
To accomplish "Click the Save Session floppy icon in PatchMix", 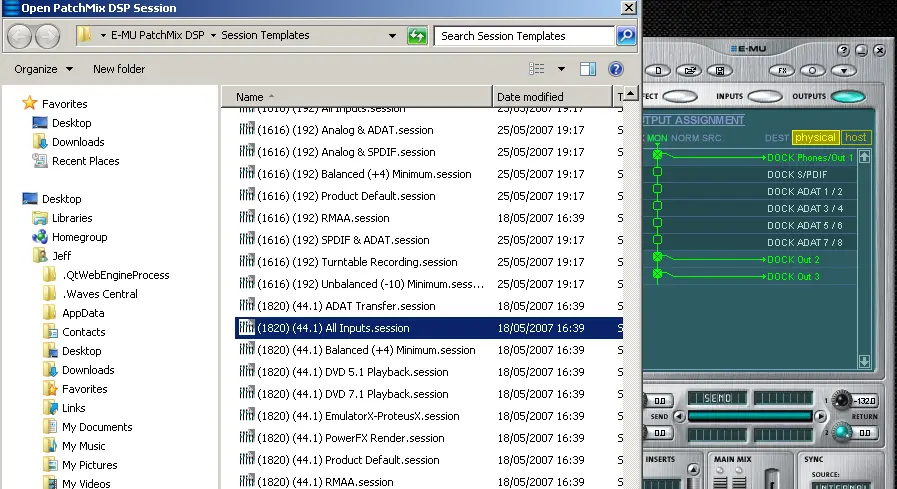I will click(720, 70).
